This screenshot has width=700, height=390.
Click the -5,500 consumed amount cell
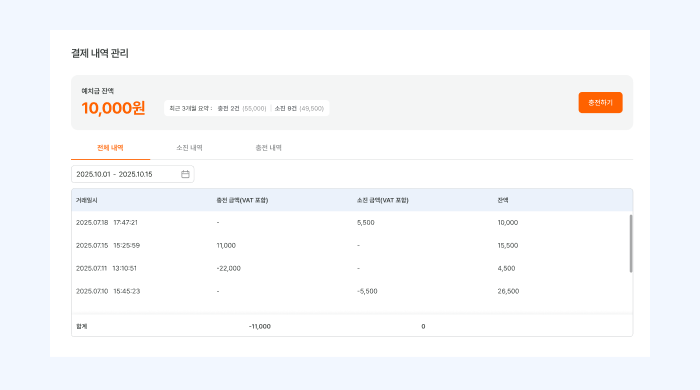click(367, 291)
